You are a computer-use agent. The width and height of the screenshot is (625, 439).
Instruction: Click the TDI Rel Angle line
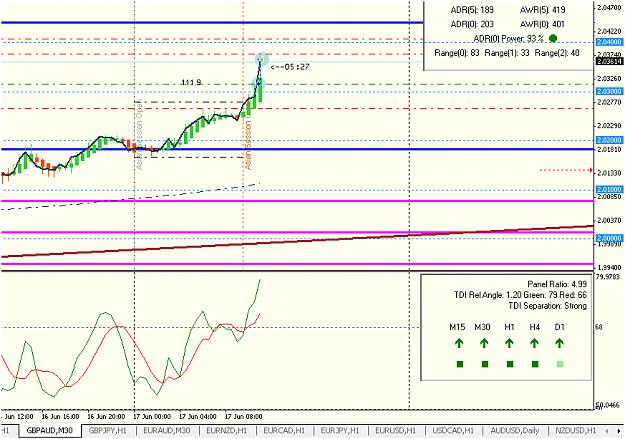coord(521,295)
